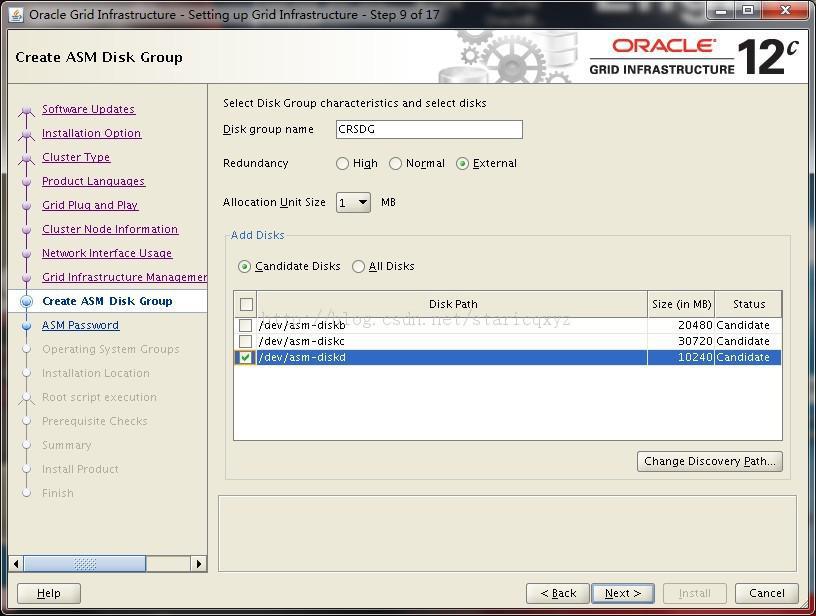The height and width of the screenshot is (616, 816).
Task: Go to Software Updates step
Action: 88,109
